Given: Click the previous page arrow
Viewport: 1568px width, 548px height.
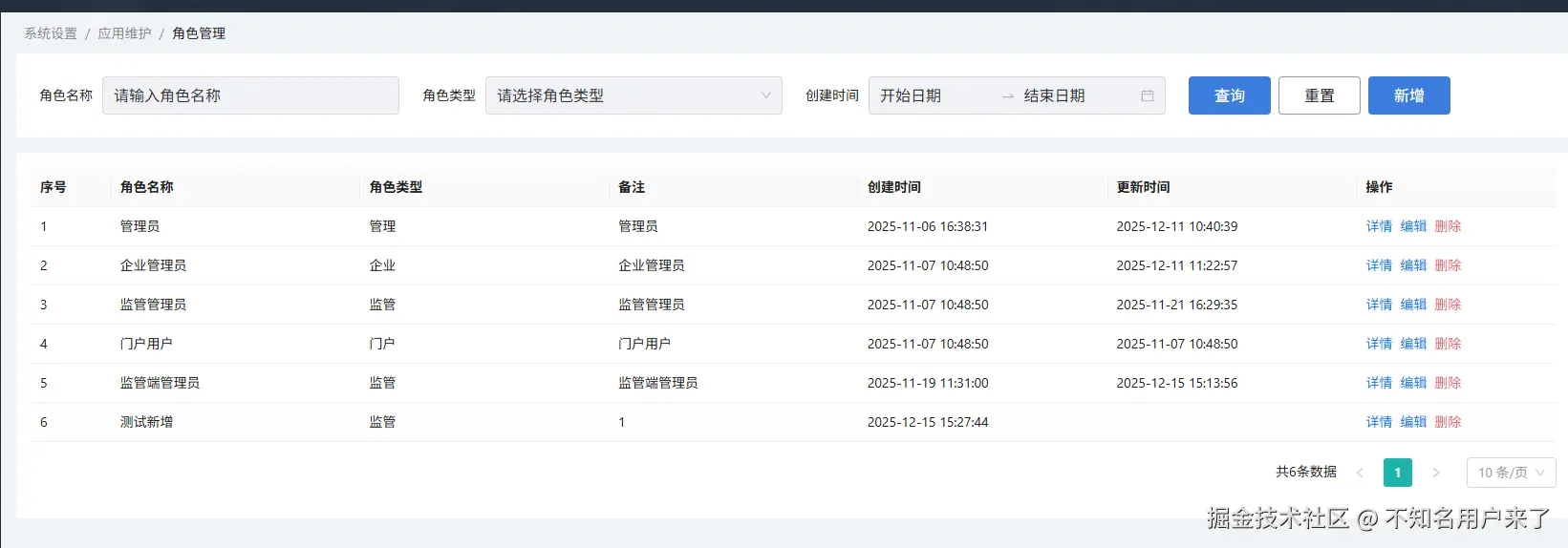Looking at the screenshot, I should [1360, 473].
